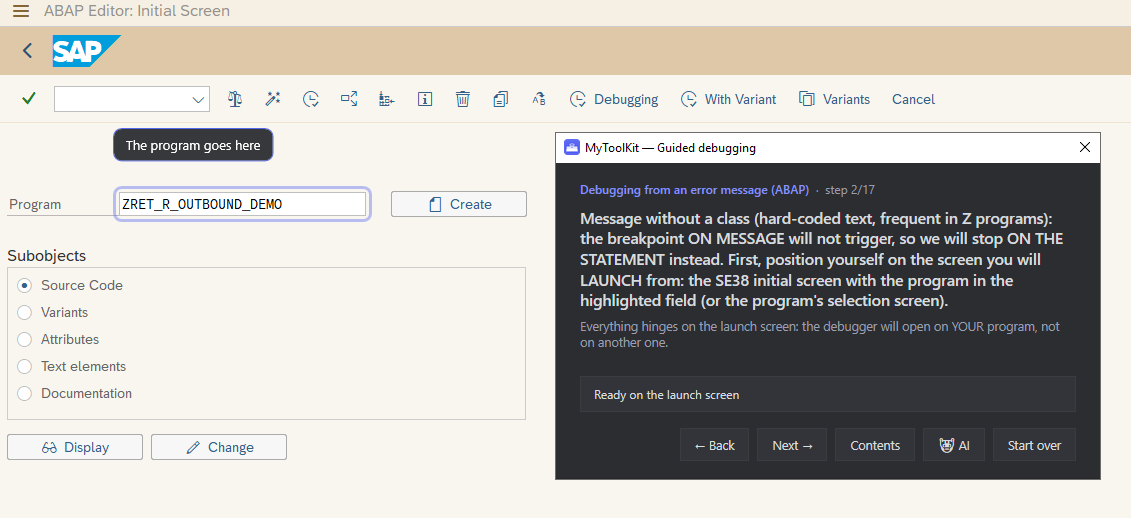Click the 'Program' field label
Viewport: 1131px width, 518px height.
pos(35,204)
